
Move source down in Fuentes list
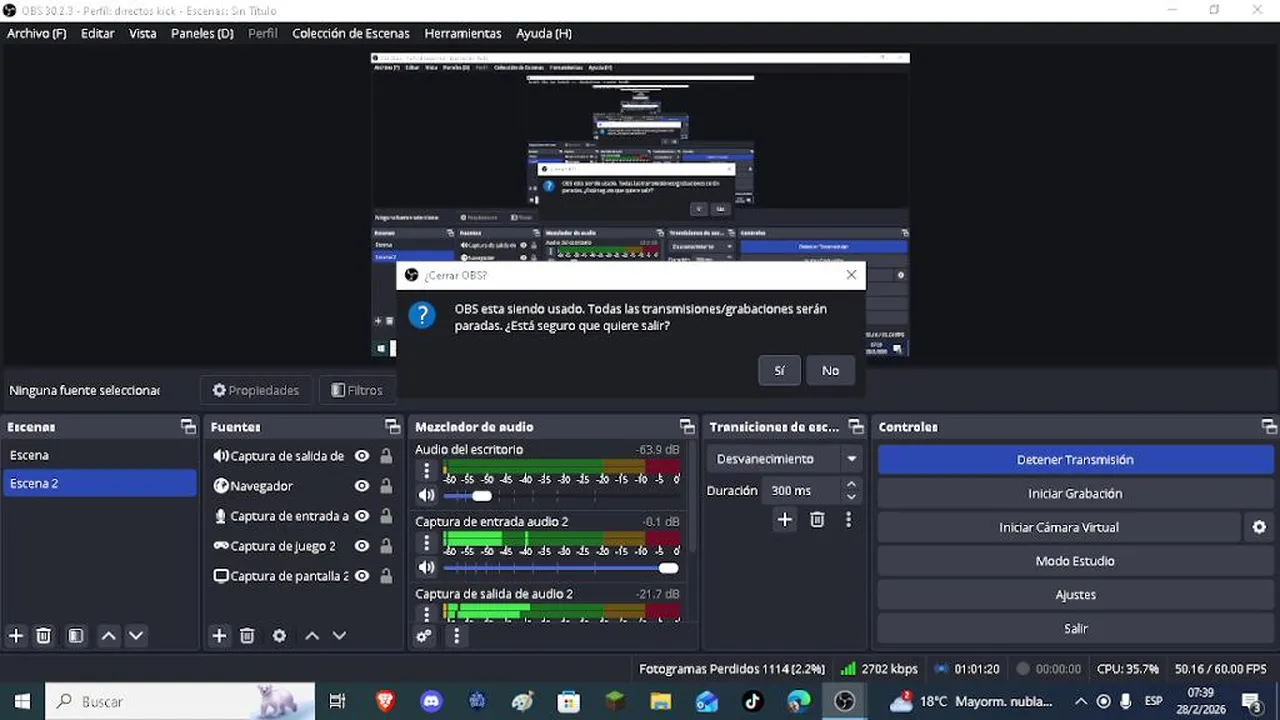[340, 635]
